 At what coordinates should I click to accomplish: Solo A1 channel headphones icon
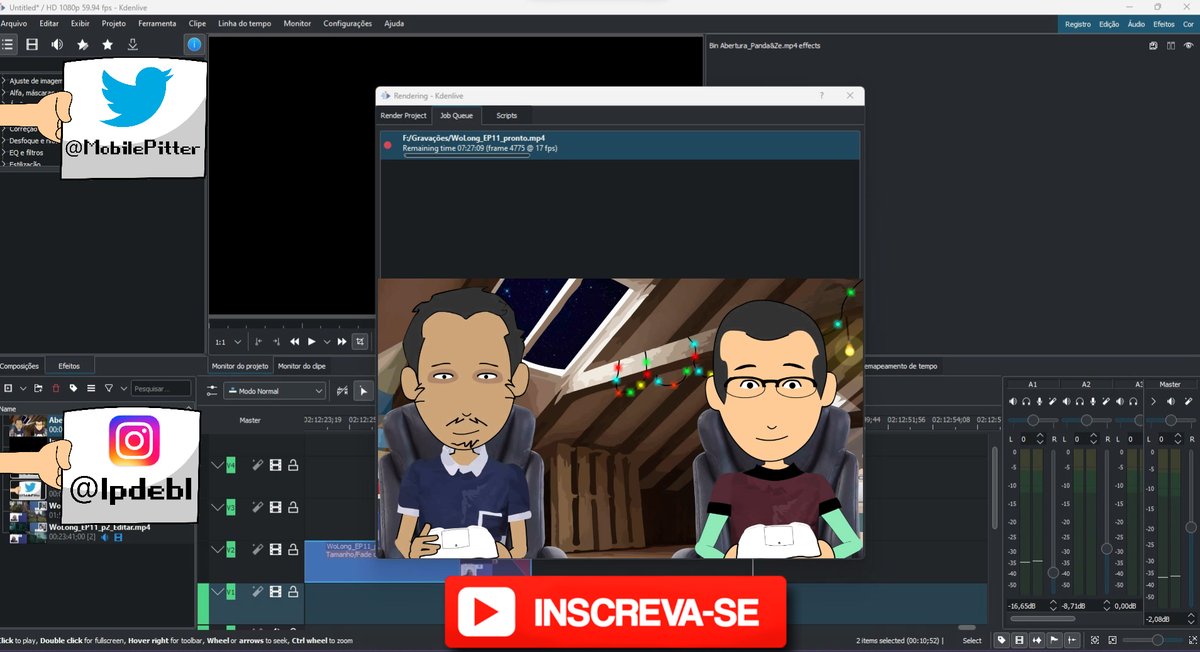[1027, 401]
